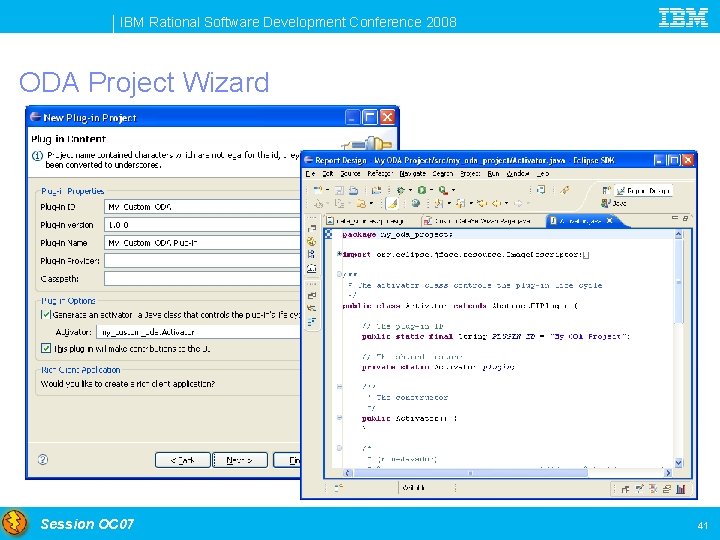Toggle the Generate an activator checkbox
720x540 pixels.
coord(45,315)
